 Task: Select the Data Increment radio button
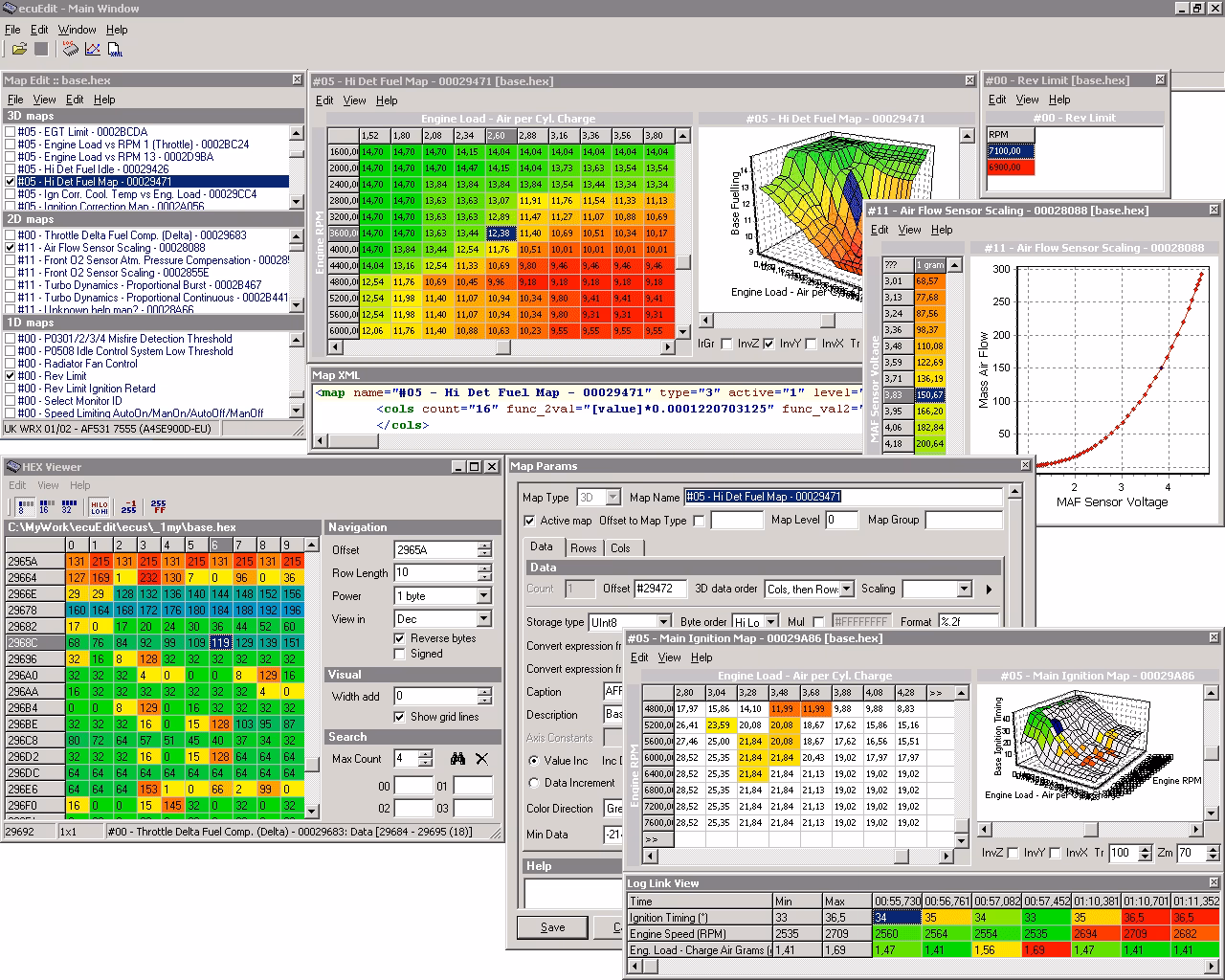pyautogui.click(x=534, y=783)
